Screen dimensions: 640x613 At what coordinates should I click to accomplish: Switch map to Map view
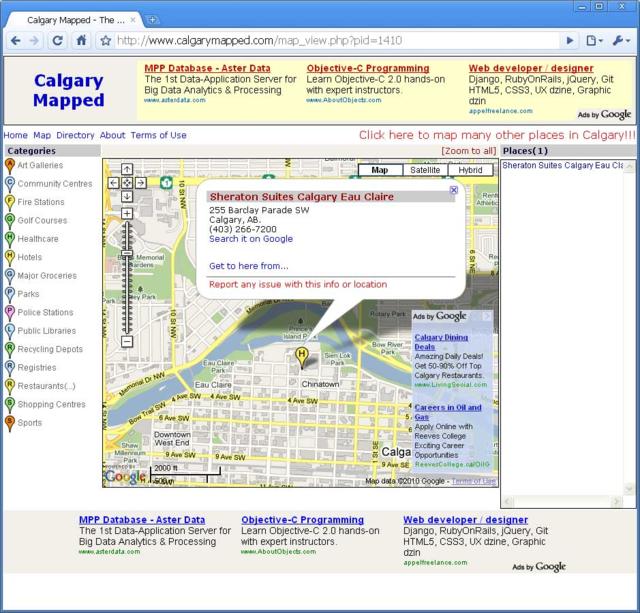click(x=380, y=170)
